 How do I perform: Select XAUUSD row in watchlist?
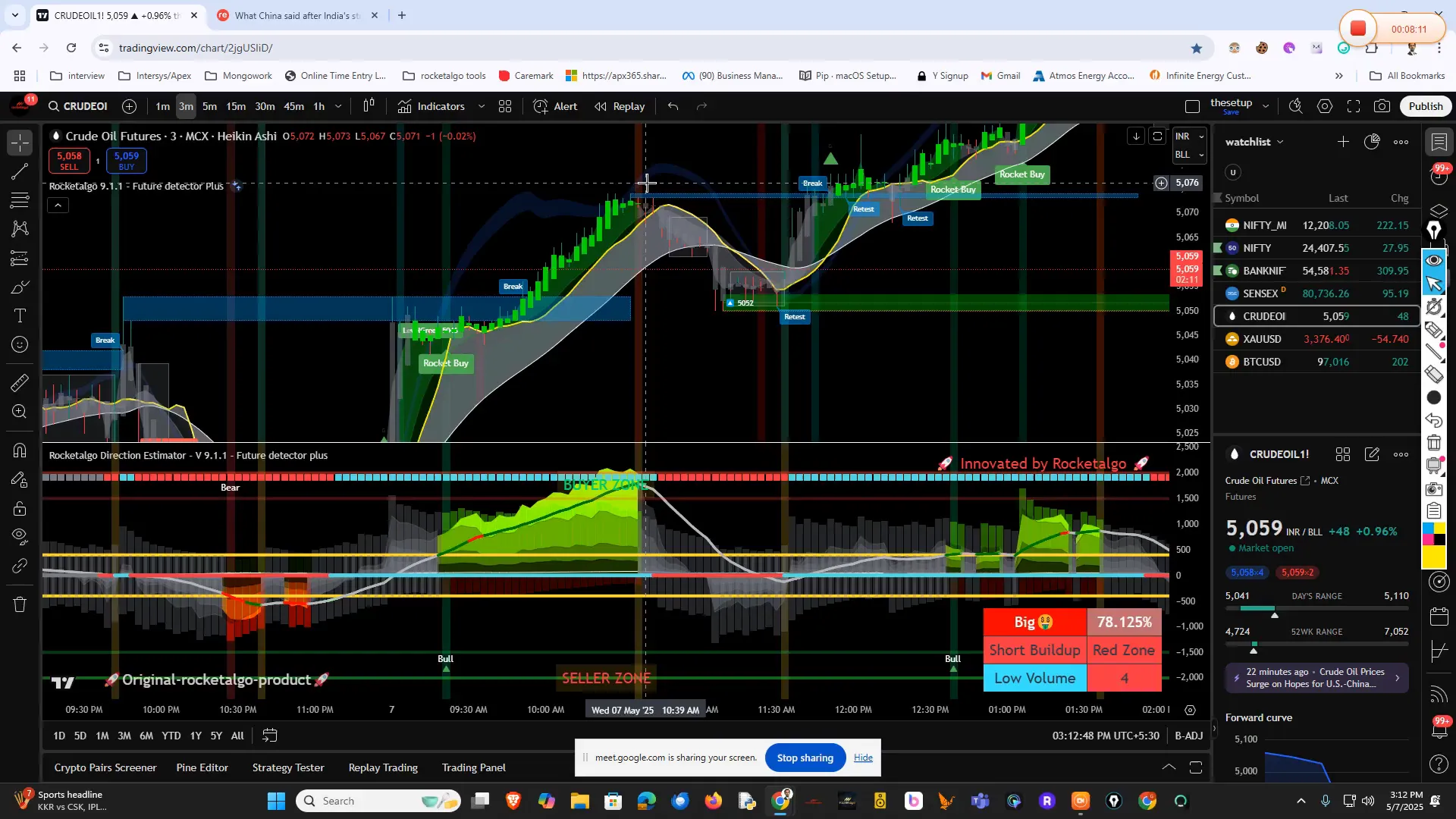(x=1316, y=339)
